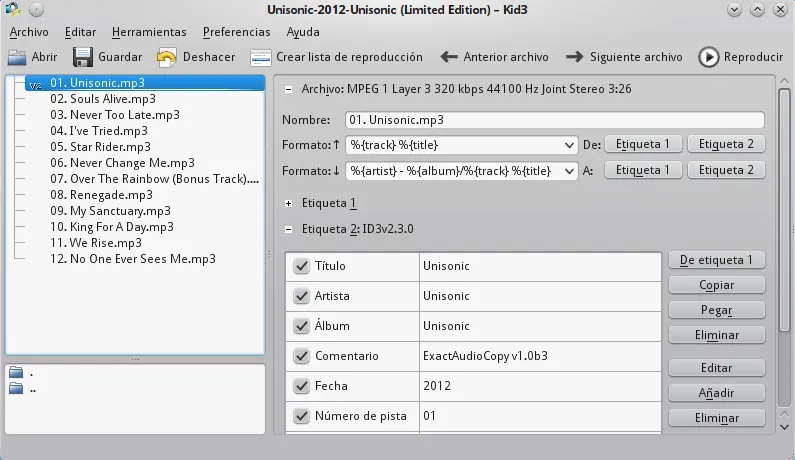Collapse the Archivo section
Screen dimensions: 795x460
point(288,89)
